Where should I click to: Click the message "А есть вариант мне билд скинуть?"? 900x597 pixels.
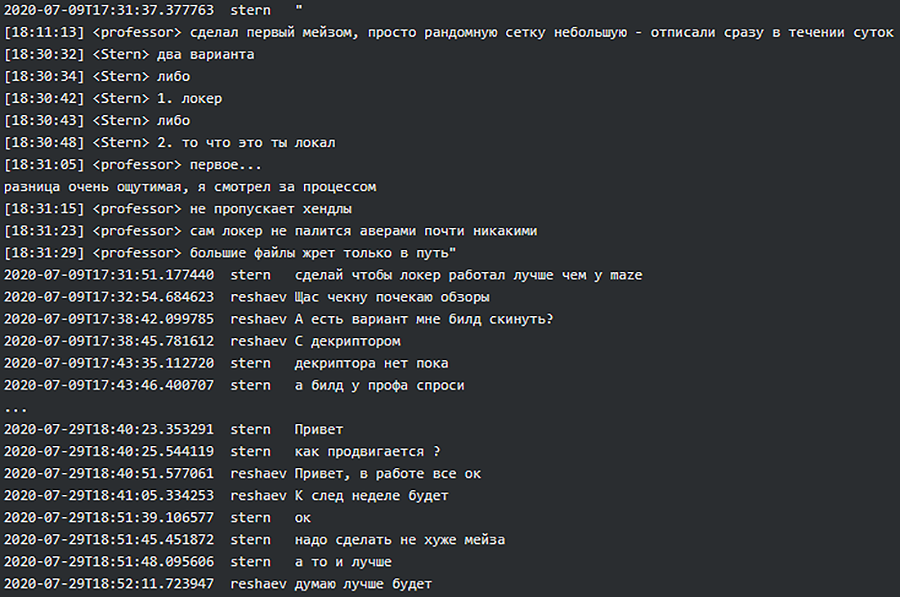coord(424,319)
